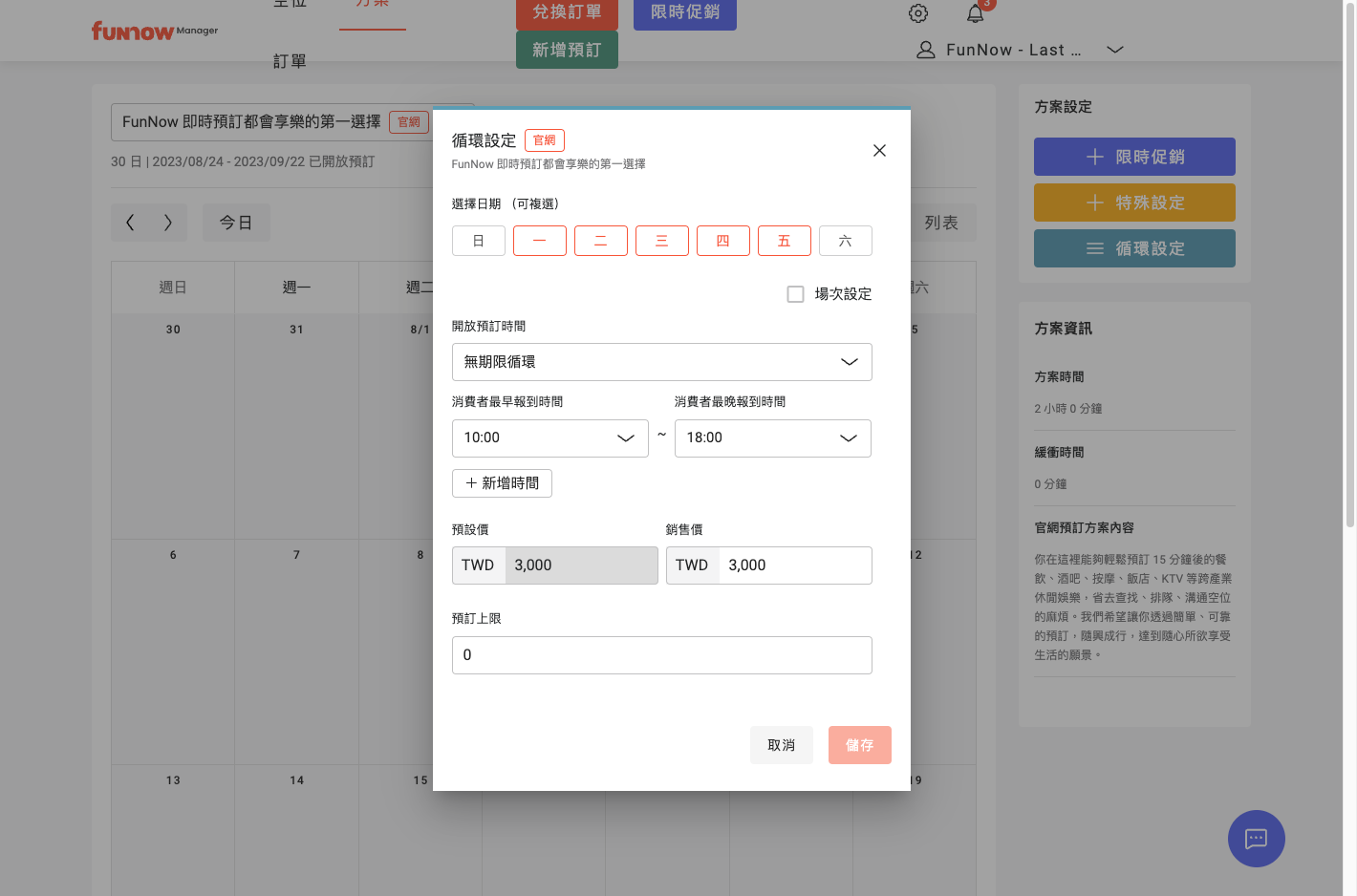Click the 銷售價 3,000 input field

tap(769, 565)
